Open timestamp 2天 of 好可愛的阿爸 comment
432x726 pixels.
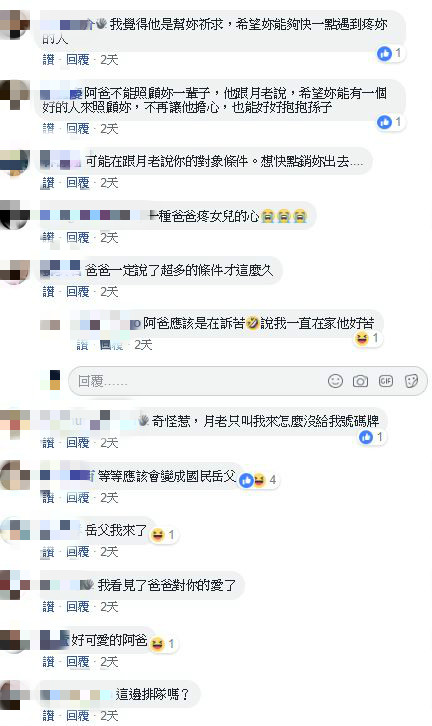(x=109, y=661)
